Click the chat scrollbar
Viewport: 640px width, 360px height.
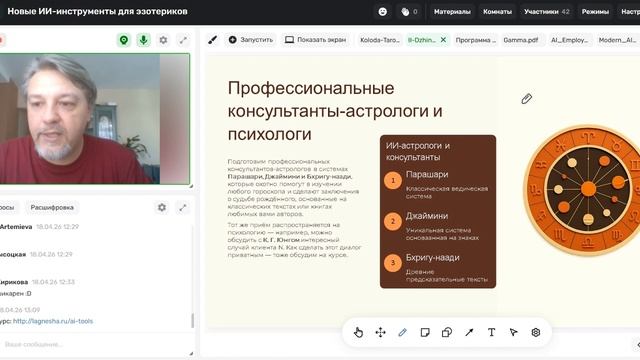[x=193, y=320]
